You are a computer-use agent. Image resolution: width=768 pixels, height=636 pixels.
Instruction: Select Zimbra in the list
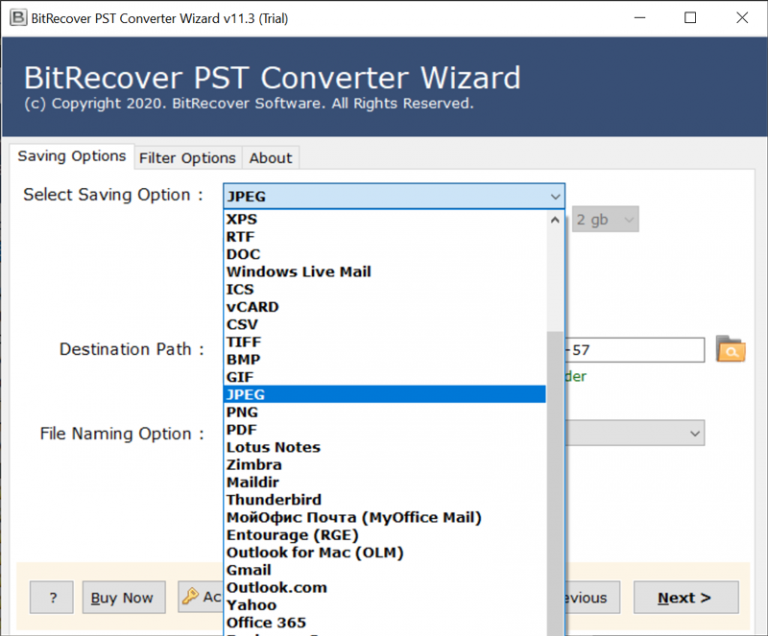[384, 465]
